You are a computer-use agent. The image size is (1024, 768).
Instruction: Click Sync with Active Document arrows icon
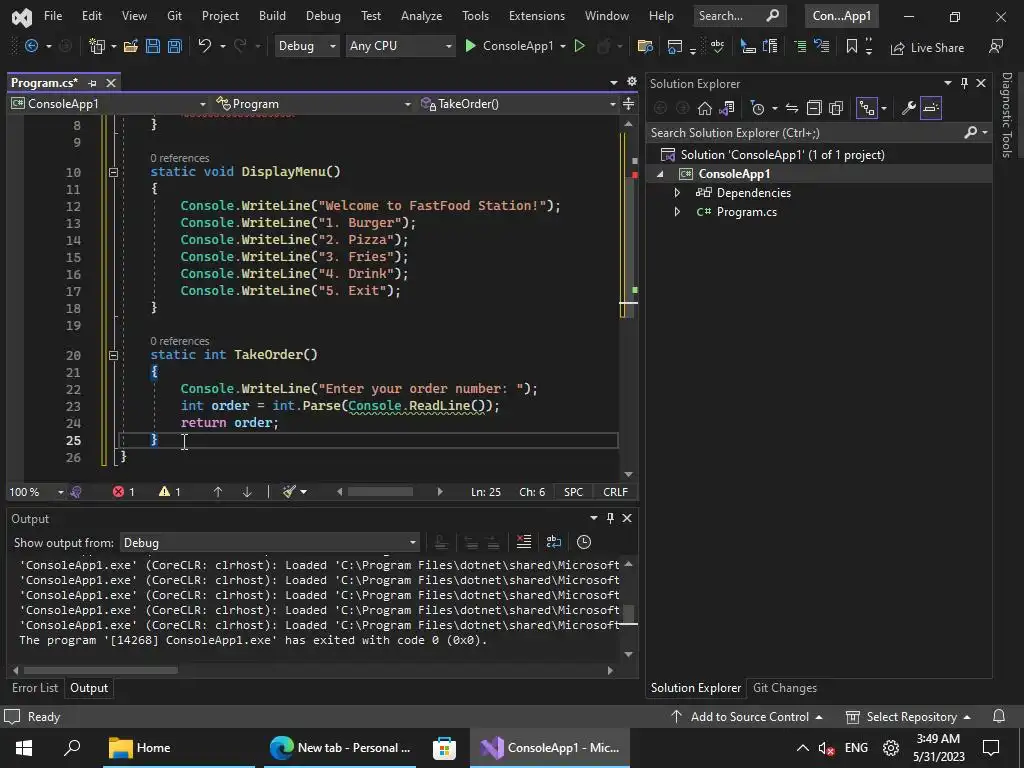792,108
